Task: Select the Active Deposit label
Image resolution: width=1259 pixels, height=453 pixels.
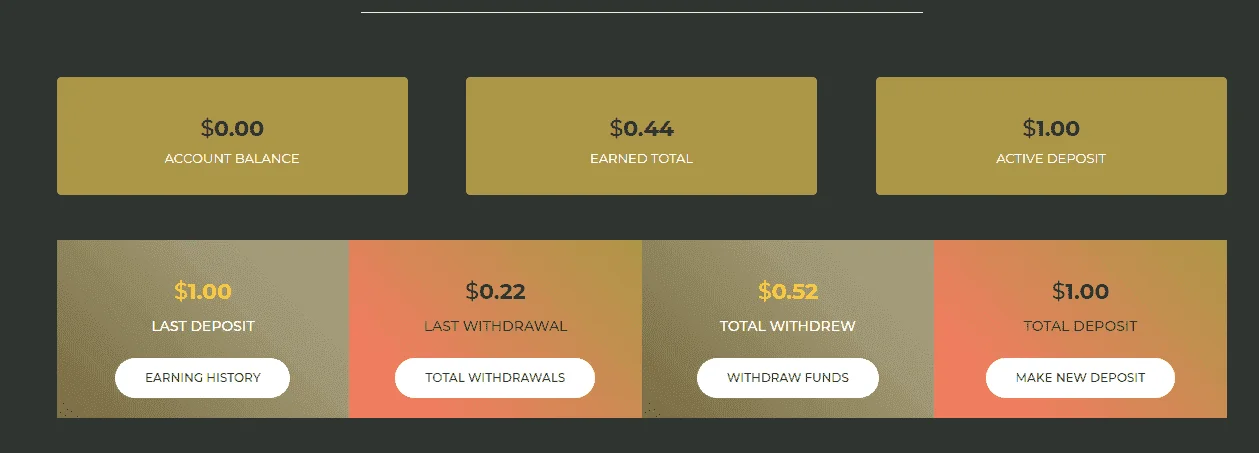Action: coord(1051,159)
